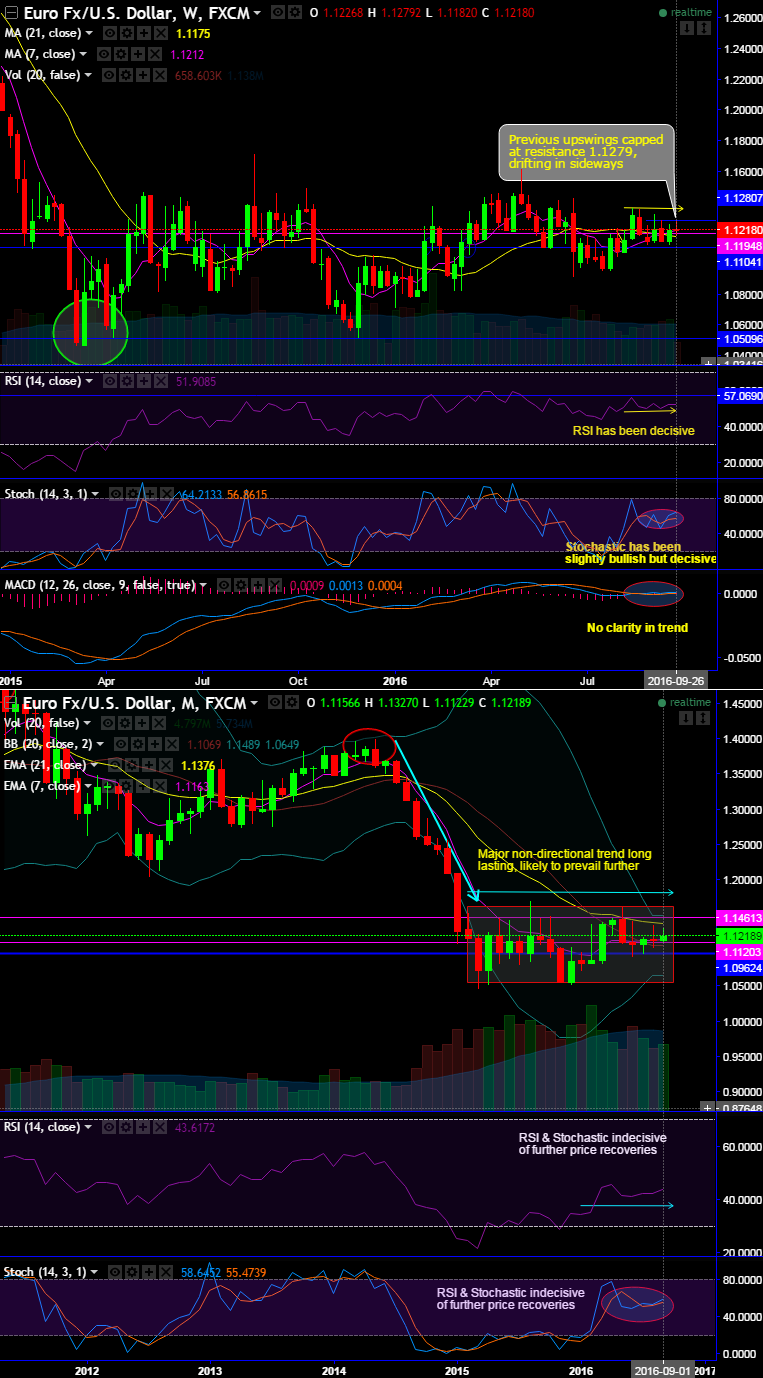Toggle MACD indicator visibility
The image size is (763, 1378).
tap(225, 585)
